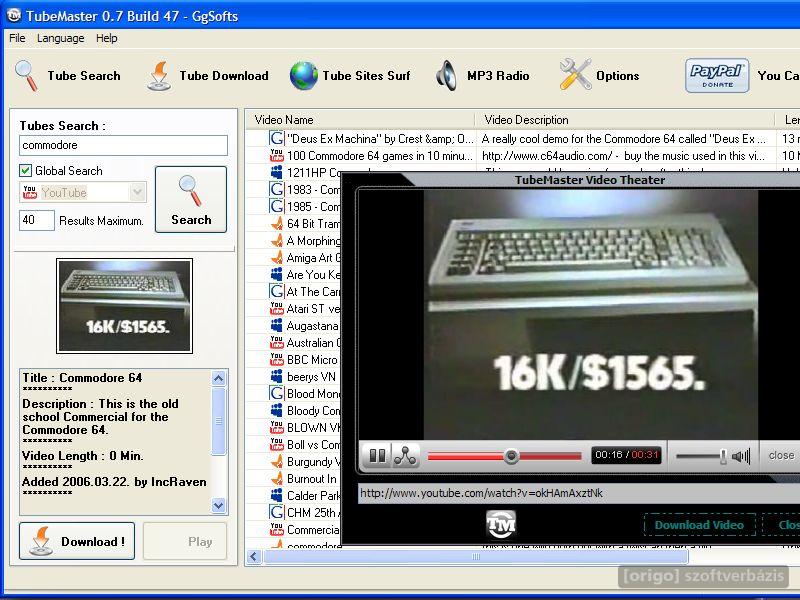Click the PayPal Donate badge

click(717, 76)
